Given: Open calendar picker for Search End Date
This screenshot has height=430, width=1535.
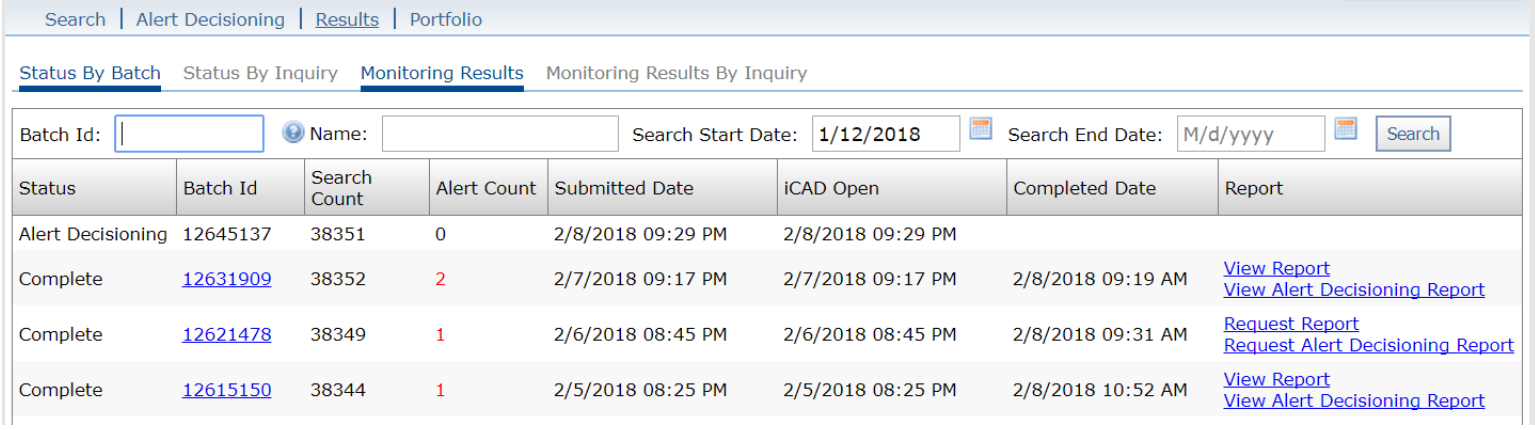Looking at the screenshot, I should pyautogui.click(x=1346, y=129).
